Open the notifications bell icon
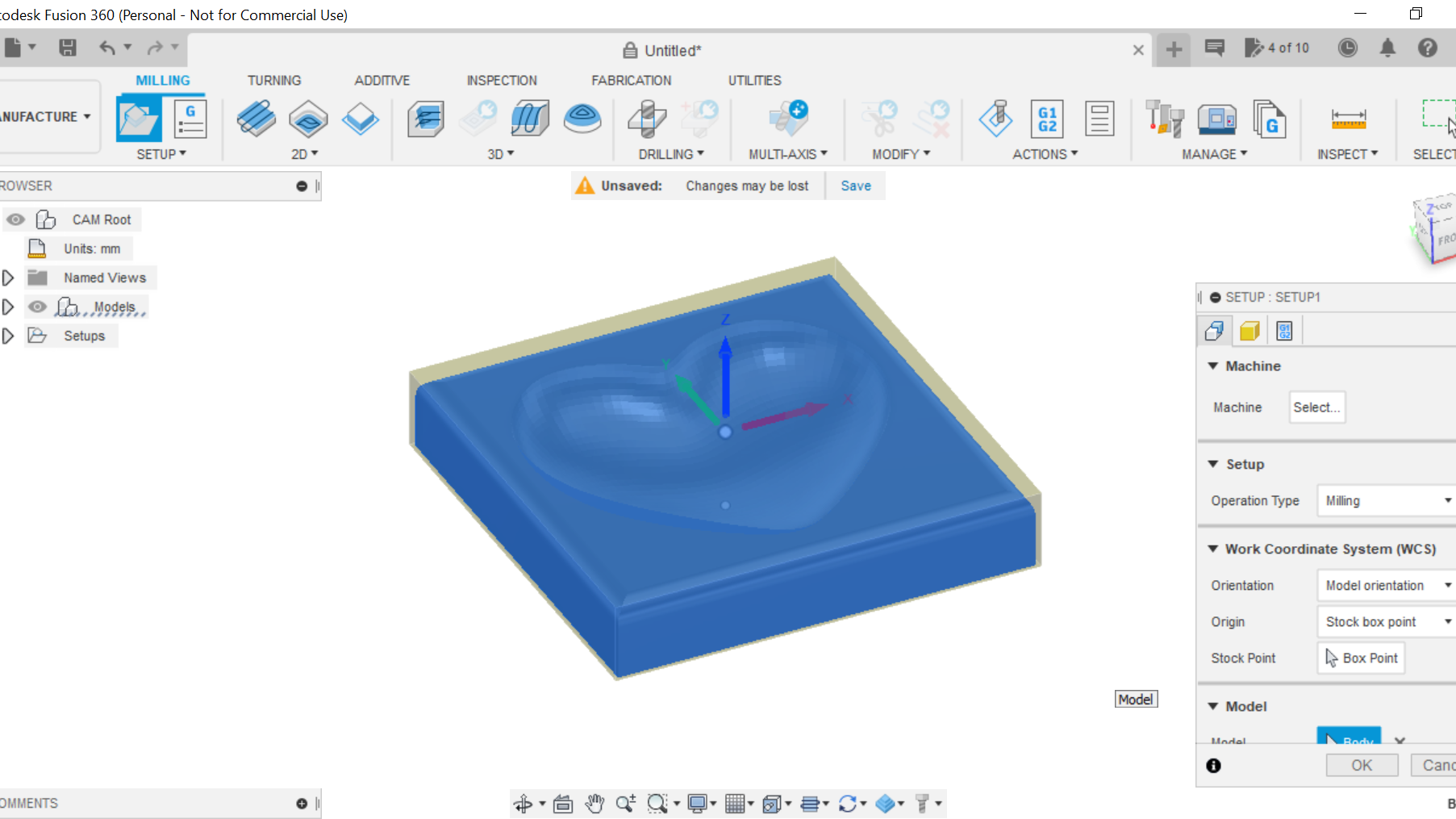The height and width of the screenshot is (819, 1456). pos(1387,48)
